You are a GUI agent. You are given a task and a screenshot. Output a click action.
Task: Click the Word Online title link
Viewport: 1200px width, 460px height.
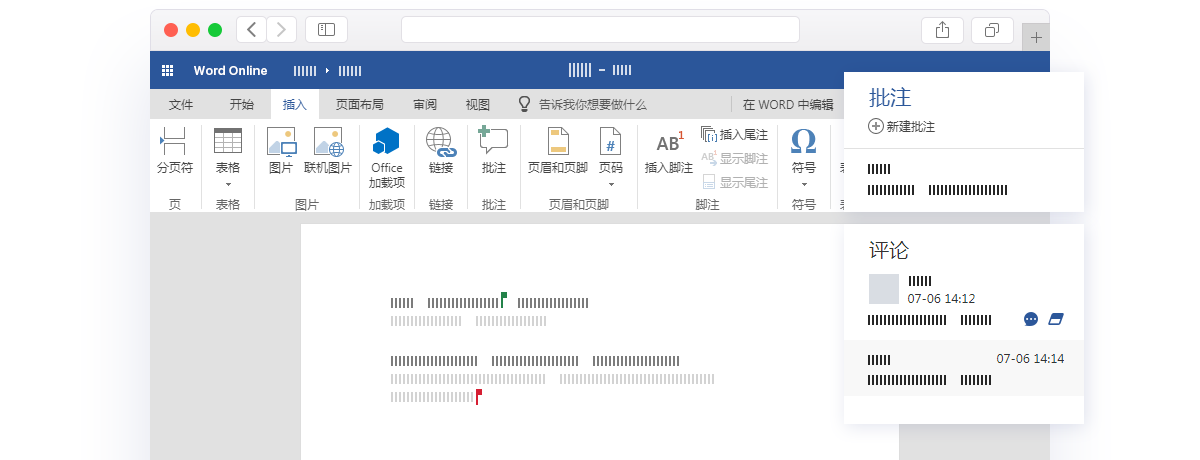tap(230, 71)
